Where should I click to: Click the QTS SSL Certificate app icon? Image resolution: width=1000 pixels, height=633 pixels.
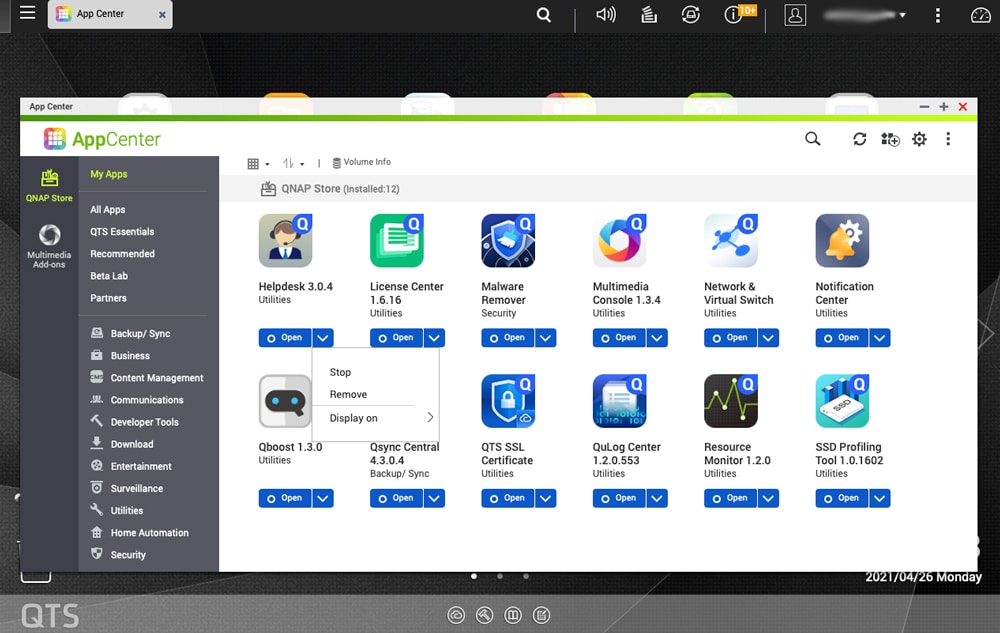tap(508, 401)
